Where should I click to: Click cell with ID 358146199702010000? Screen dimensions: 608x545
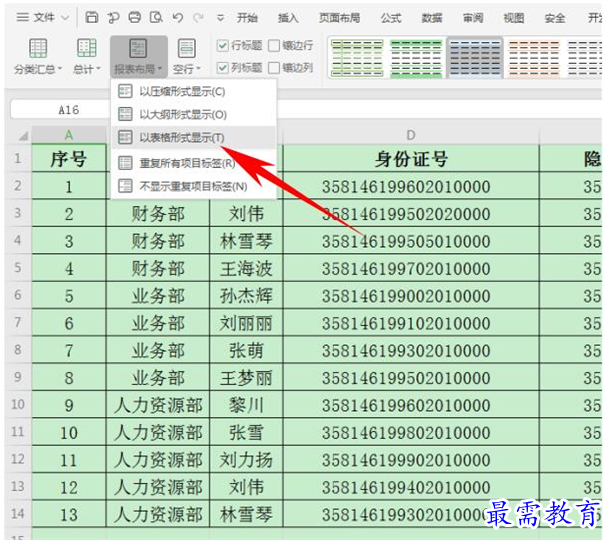(x=411, y=268)
